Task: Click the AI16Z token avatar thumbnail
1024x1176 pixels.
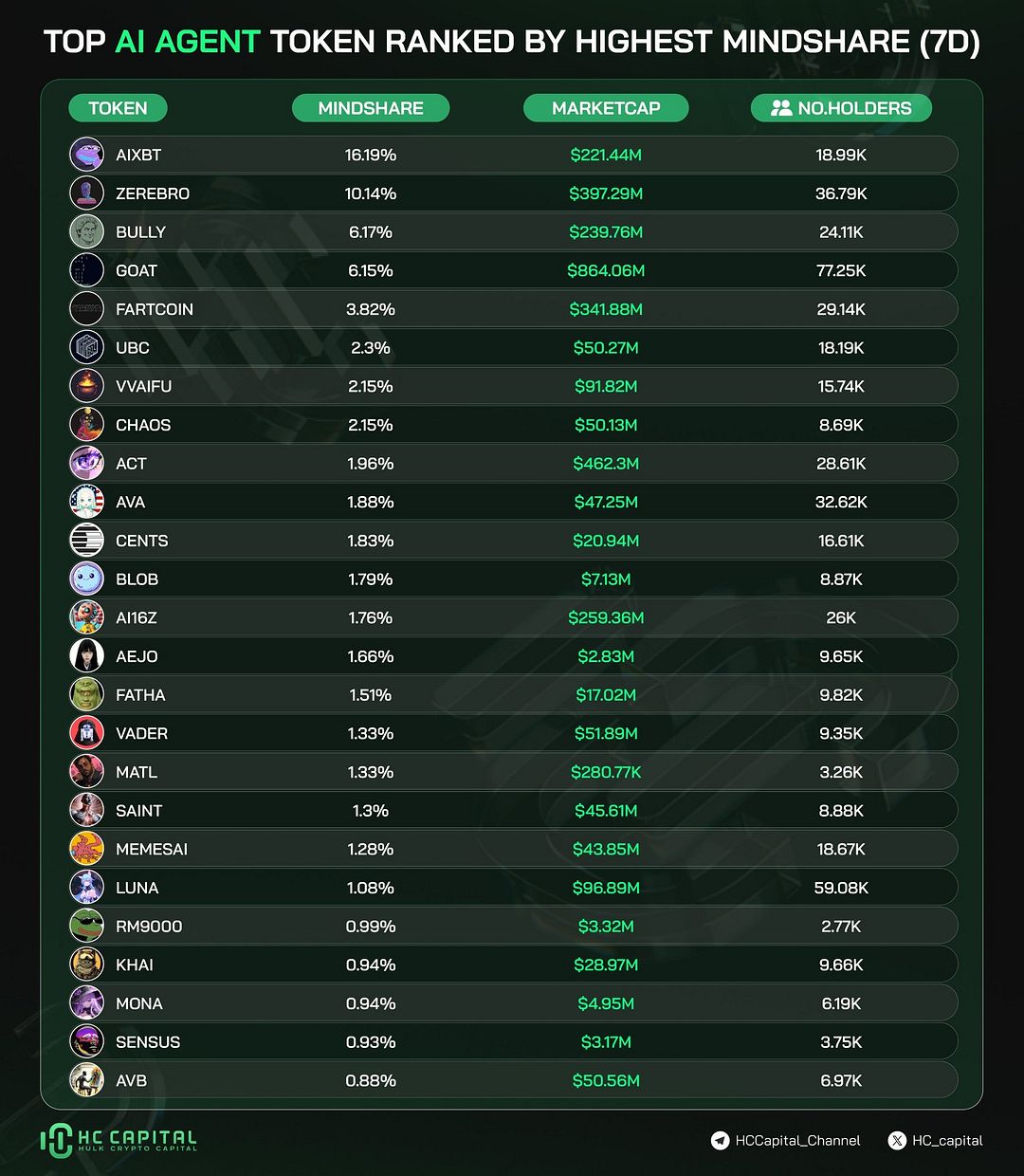Action: click(86, 618)
